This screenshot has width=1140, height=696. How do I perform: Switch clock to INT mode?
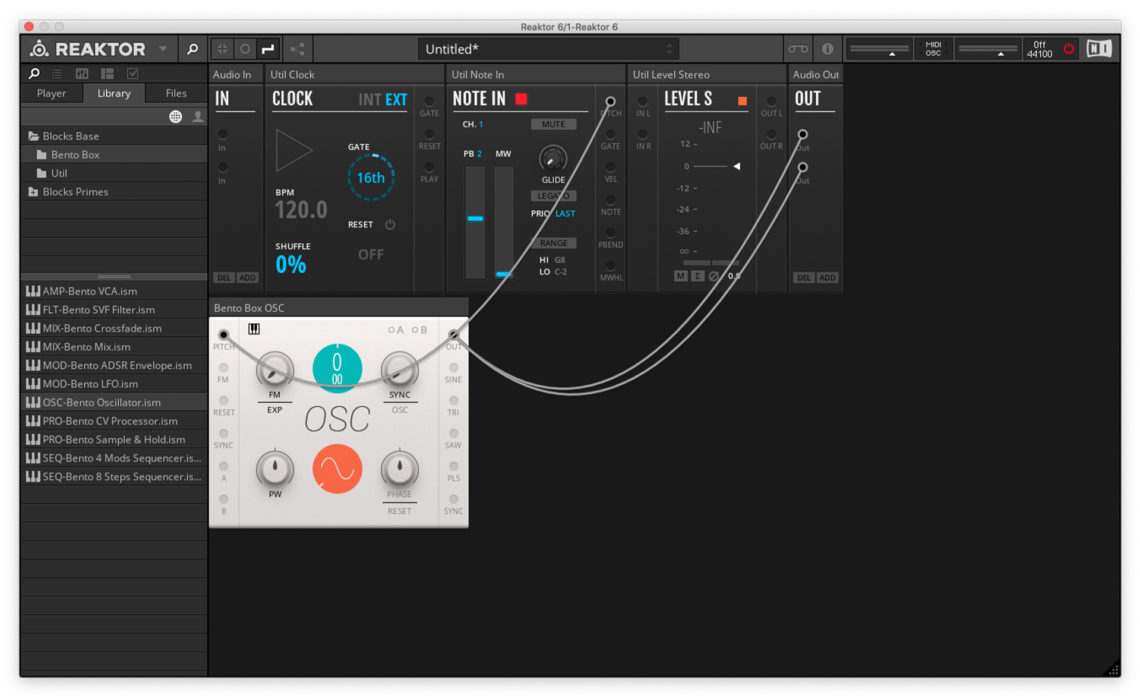(x=370, y=99)
